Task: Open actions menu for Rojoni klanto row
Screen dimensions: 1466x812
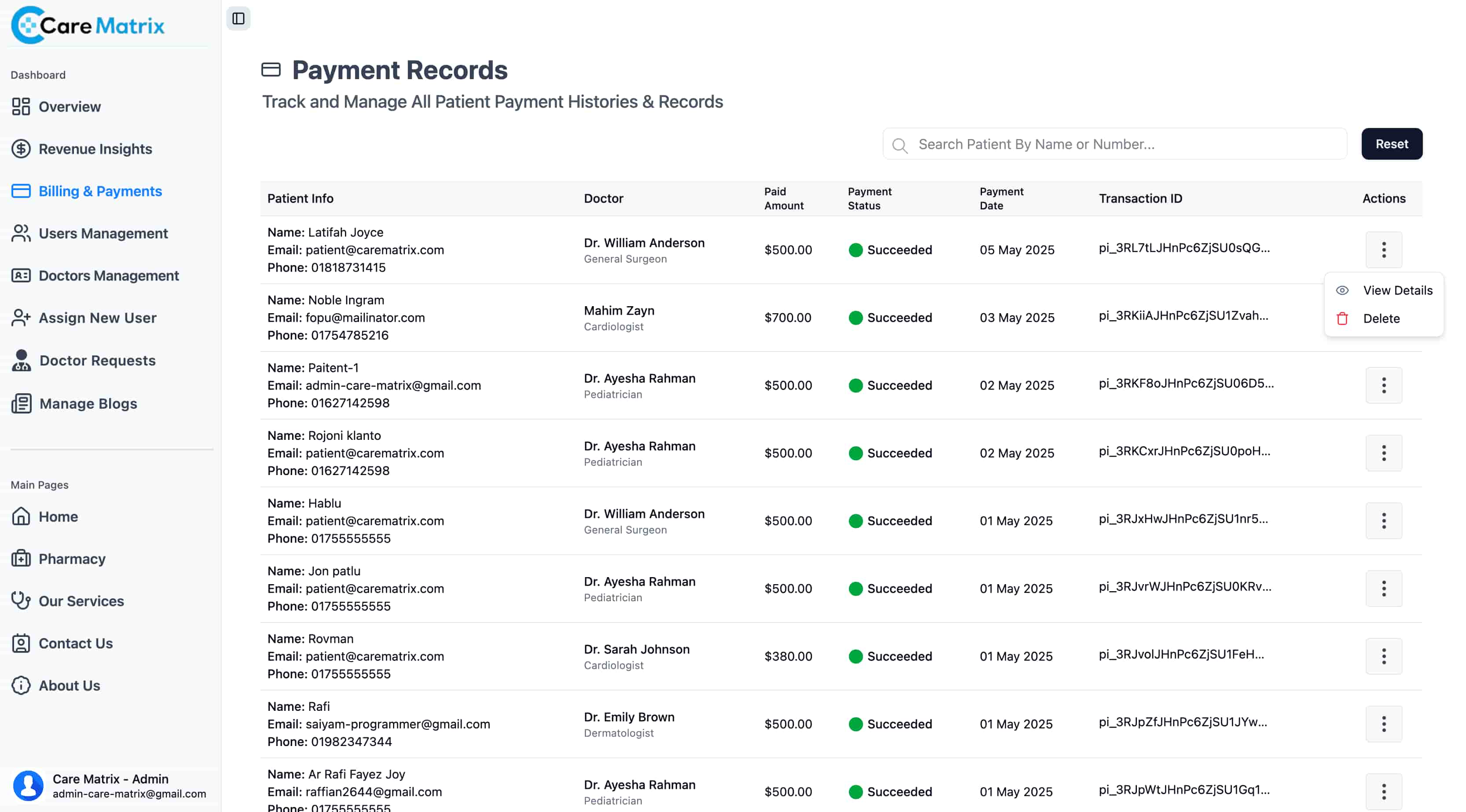Action: coord(1383,453)
